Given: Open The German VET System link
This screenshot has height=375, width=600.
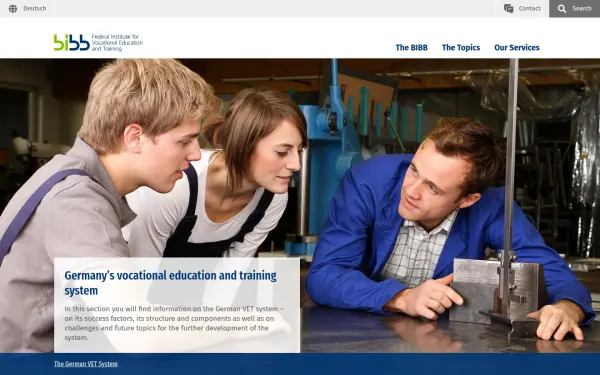Looking at the screenshot, I should (x=86, y=364).
